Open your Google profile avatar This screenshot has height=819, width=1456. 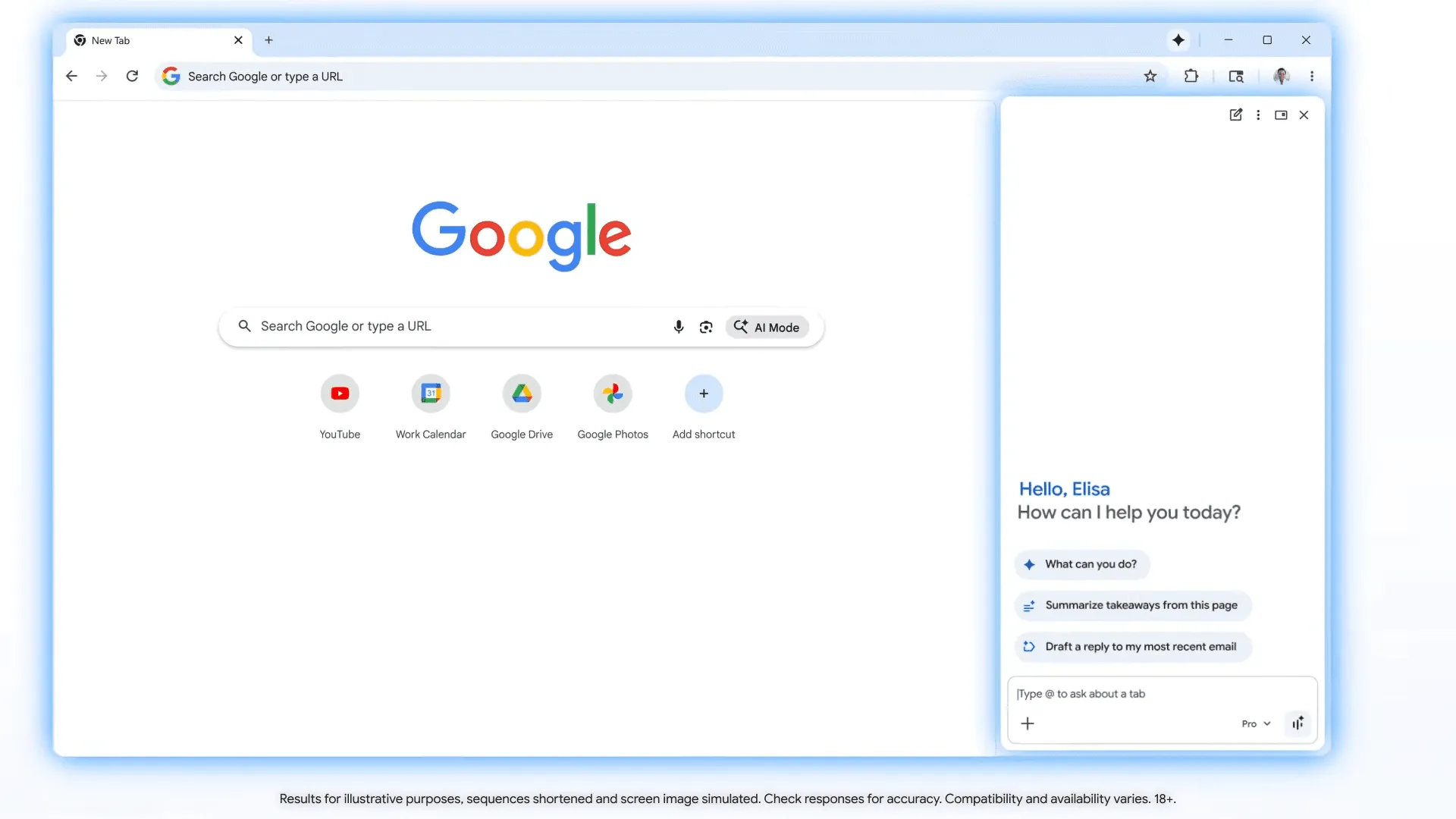pyautogui.click(x=1282, y=76)
